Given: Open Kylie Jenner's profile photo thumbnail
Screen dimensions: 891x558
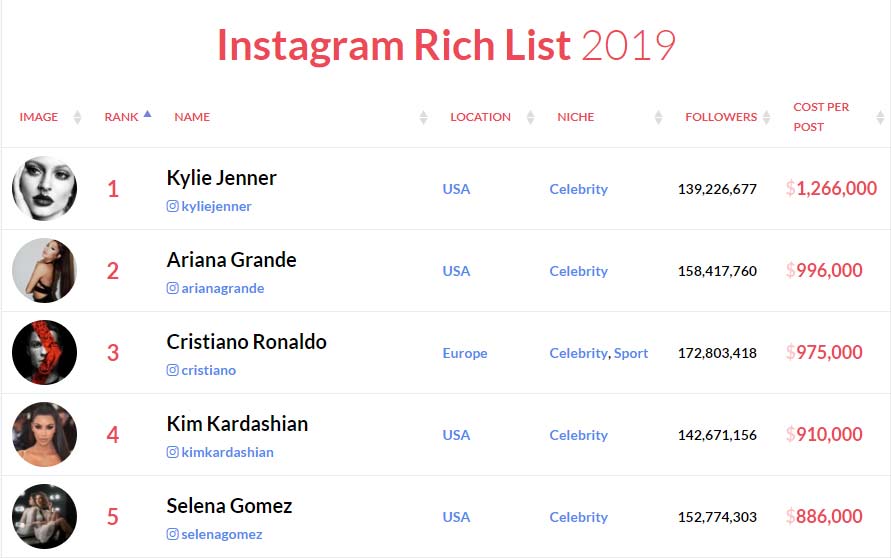Looking at the screenshot, I should [44, 188].
